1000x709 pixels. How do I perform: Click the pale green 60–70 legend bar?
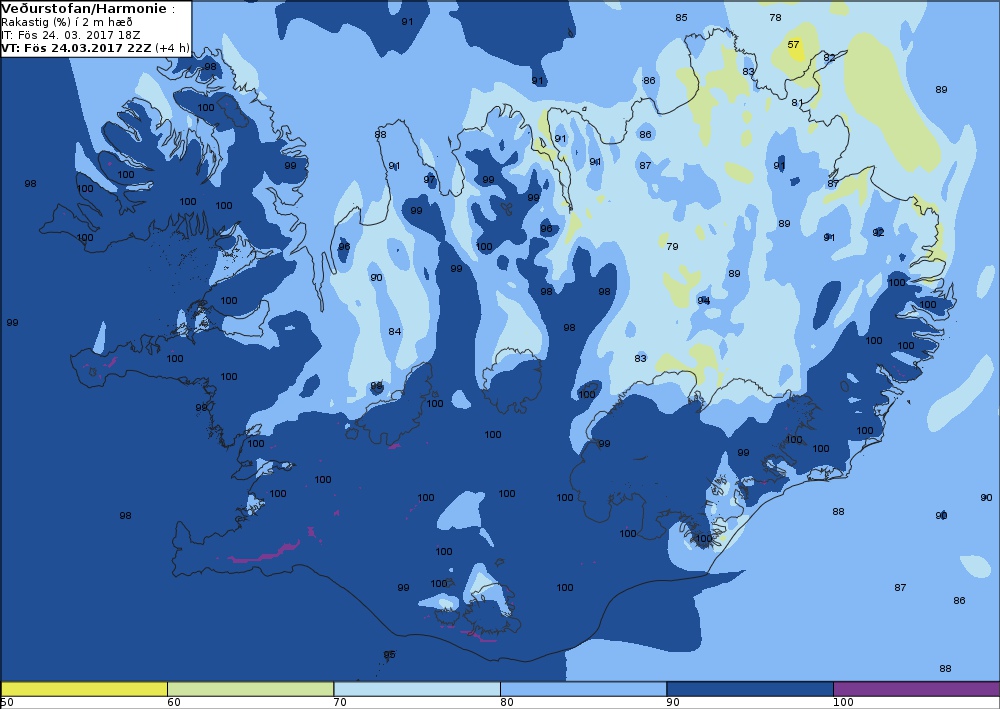[250, 689]
